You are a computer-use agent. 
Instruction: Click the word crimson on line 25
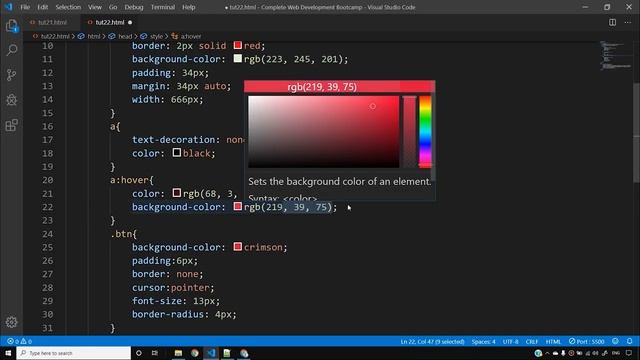point(263,247)
